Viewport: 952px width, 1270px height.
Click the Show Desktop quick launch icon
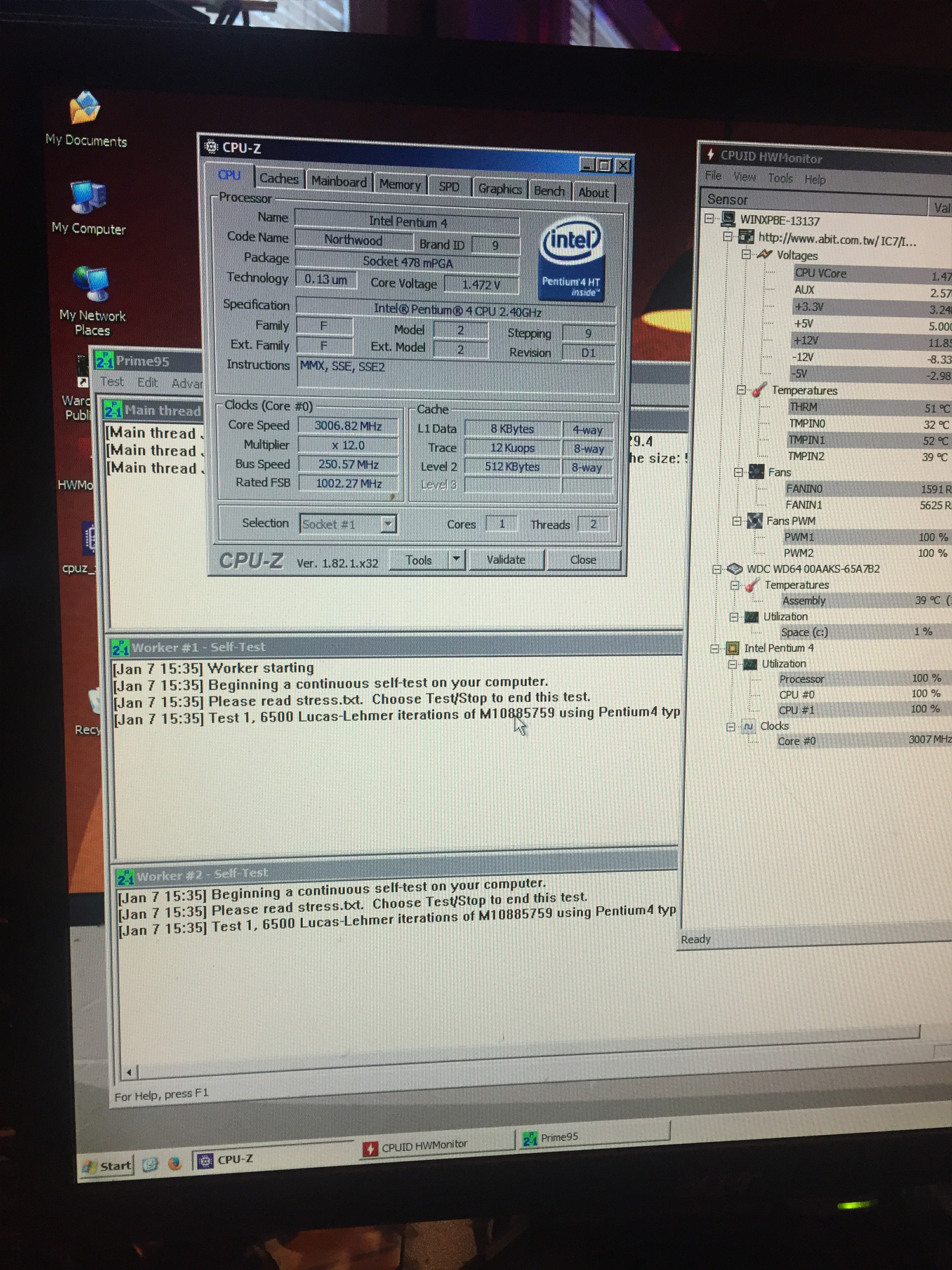(150, 1165)
